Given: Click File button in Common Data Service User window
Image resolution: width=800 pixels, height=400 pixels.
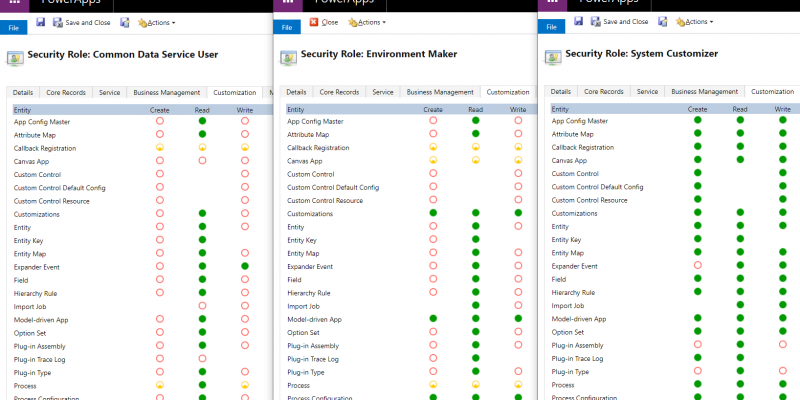Looking at the screenshot, I should [x=13, y=28].
